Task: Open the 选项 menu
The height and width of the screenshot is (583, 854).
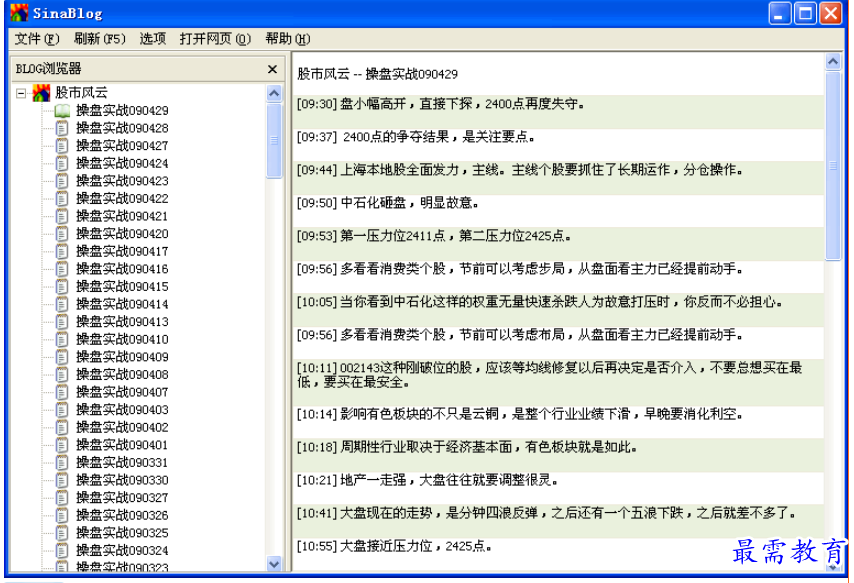Action: [x=152, y=39]
